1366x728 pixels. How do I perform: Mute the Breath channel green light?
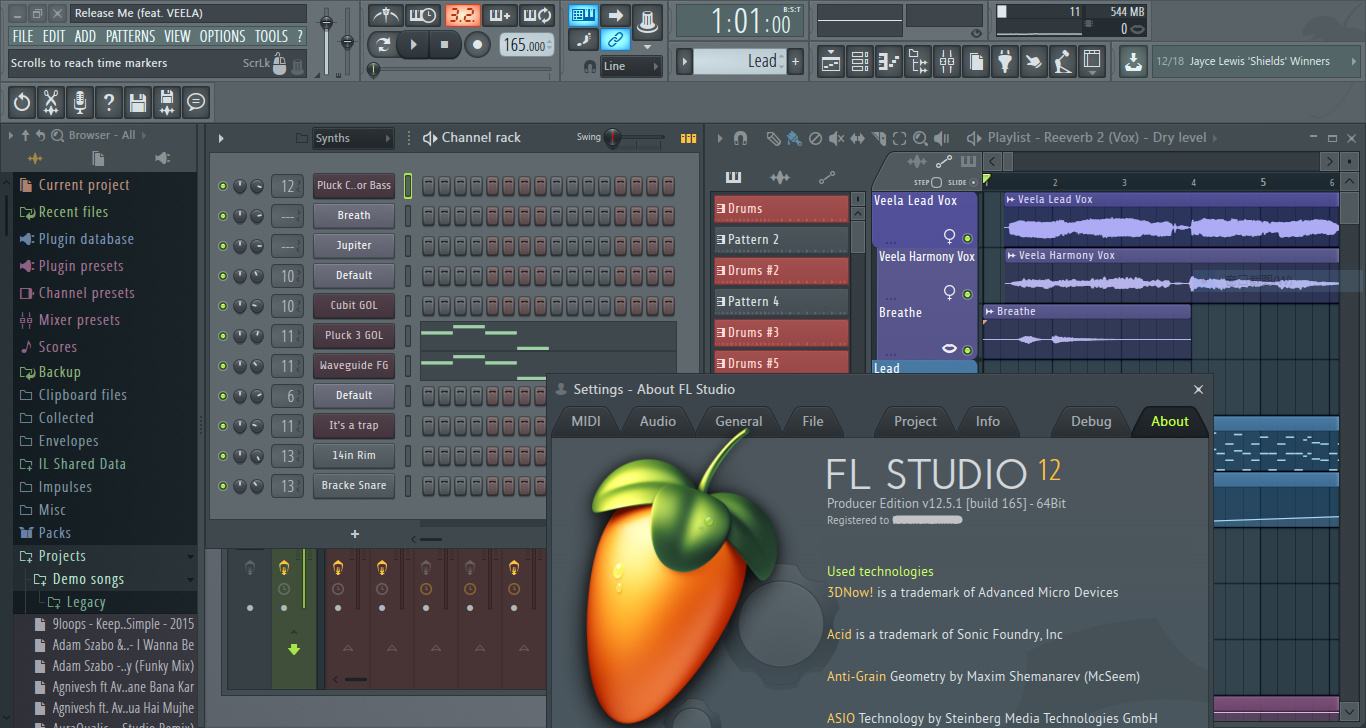[x=223, y=215]
